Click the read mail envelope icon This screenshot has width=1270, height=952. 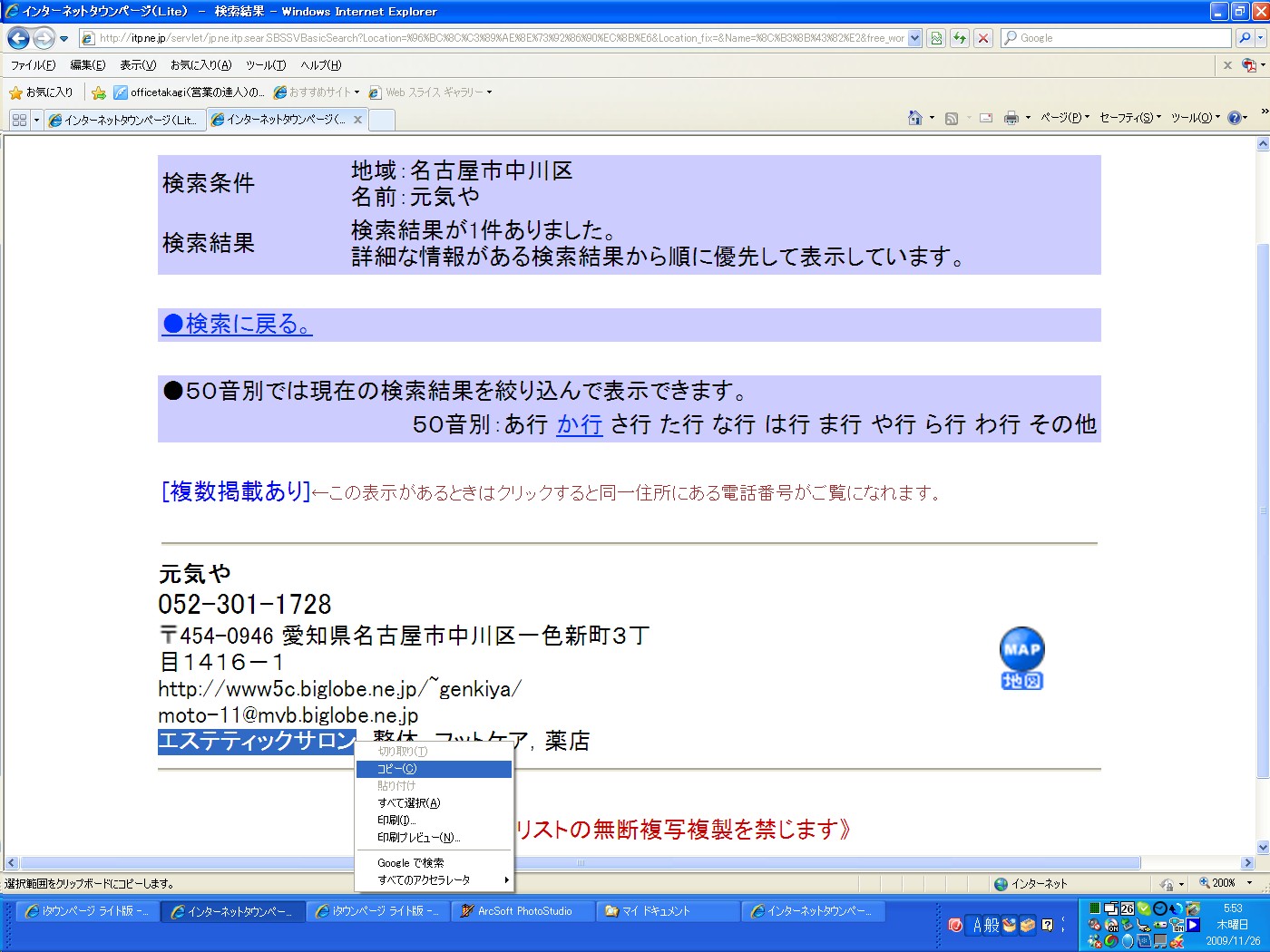pos(986,118)
